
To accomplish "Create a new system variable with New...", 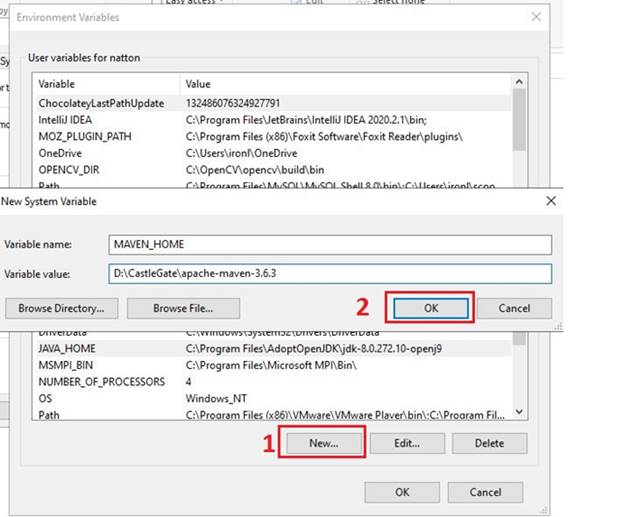I will [324, 443].
